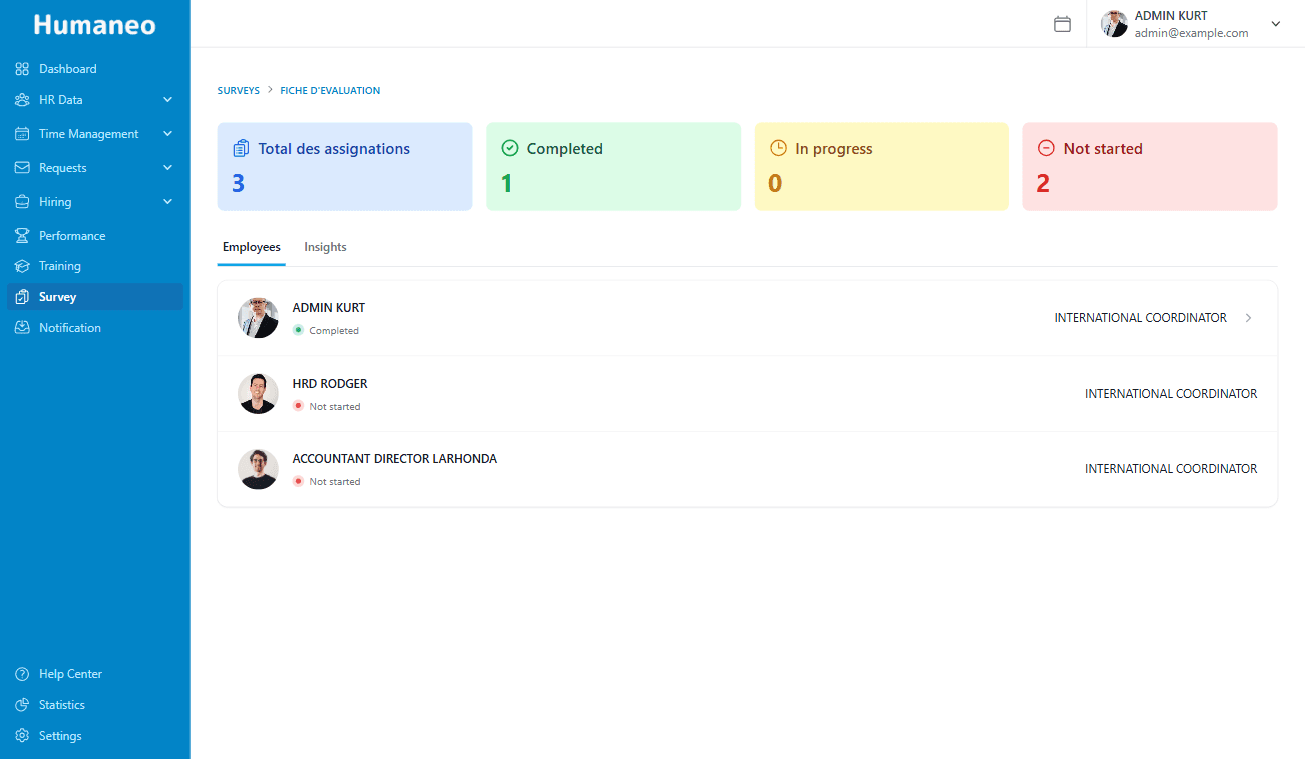Select the ACCOUNTANT DIRECTOR LARHONDA name

pyautogui.click(x=395, y=459)
